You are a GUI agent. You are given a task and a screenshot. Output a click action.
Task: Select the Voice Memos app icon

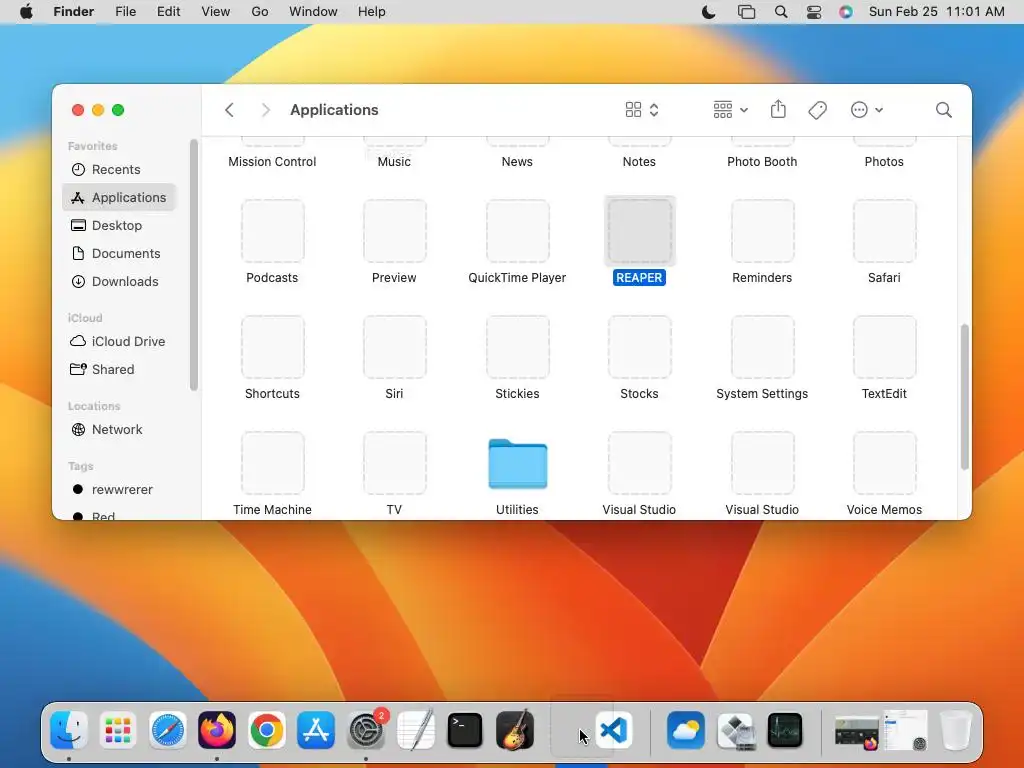point(884,463)
